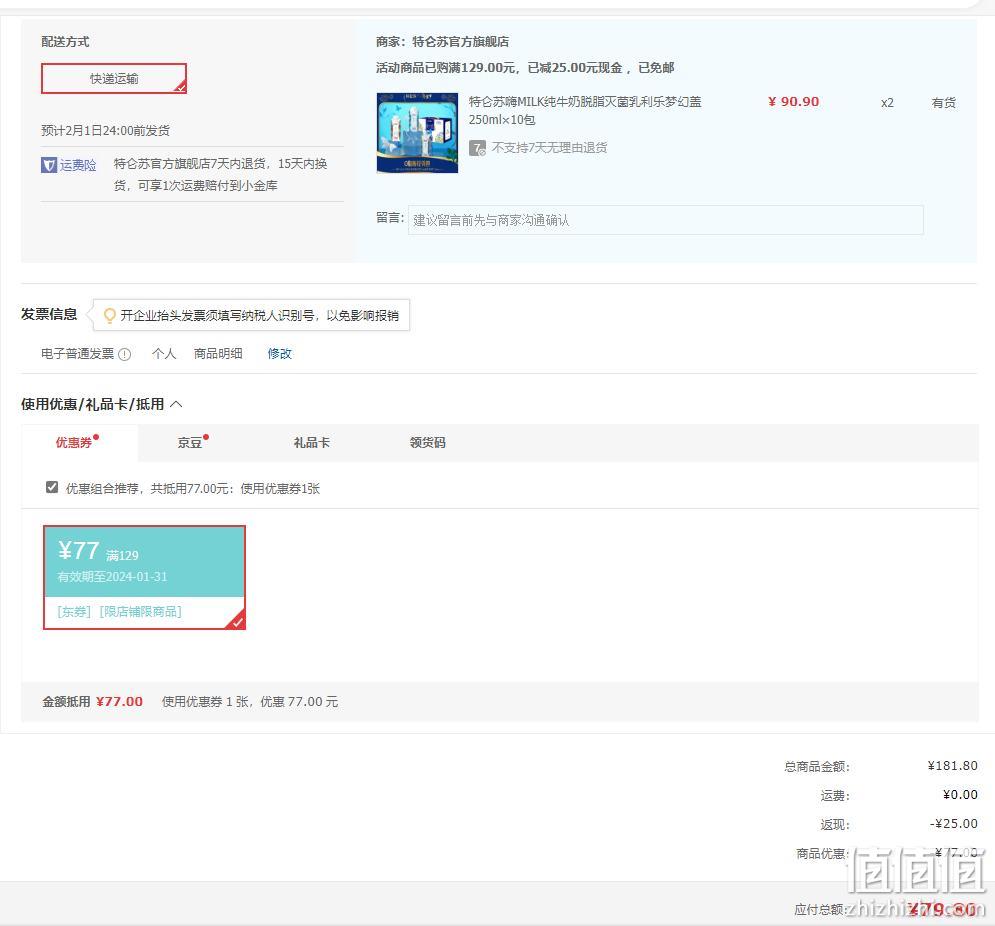Click the 总商品金额 ¥181.80 value
Image resolution: width=995 pixels, height=926 pixels.
pyautogui.click(x=952, y=765)
